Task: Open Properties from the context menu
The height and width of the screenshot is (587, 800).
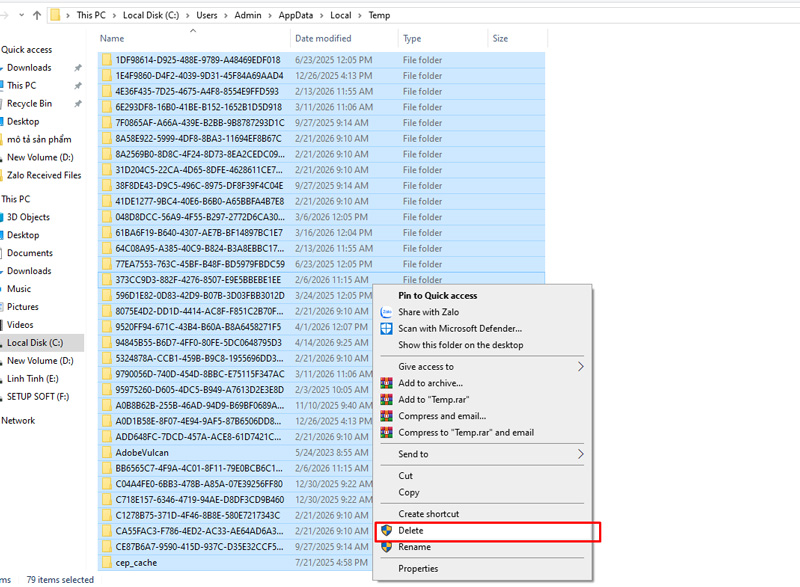Action: click(x=418, y=569)
